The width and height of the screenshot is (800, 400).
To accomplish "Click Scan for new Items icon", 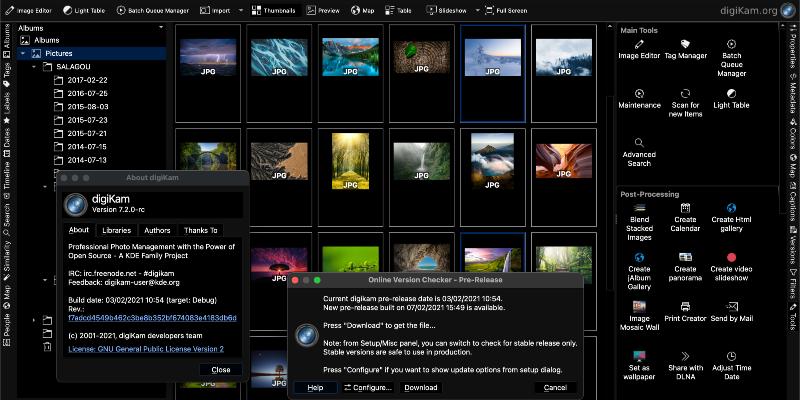I will click(x=685, y=98).
